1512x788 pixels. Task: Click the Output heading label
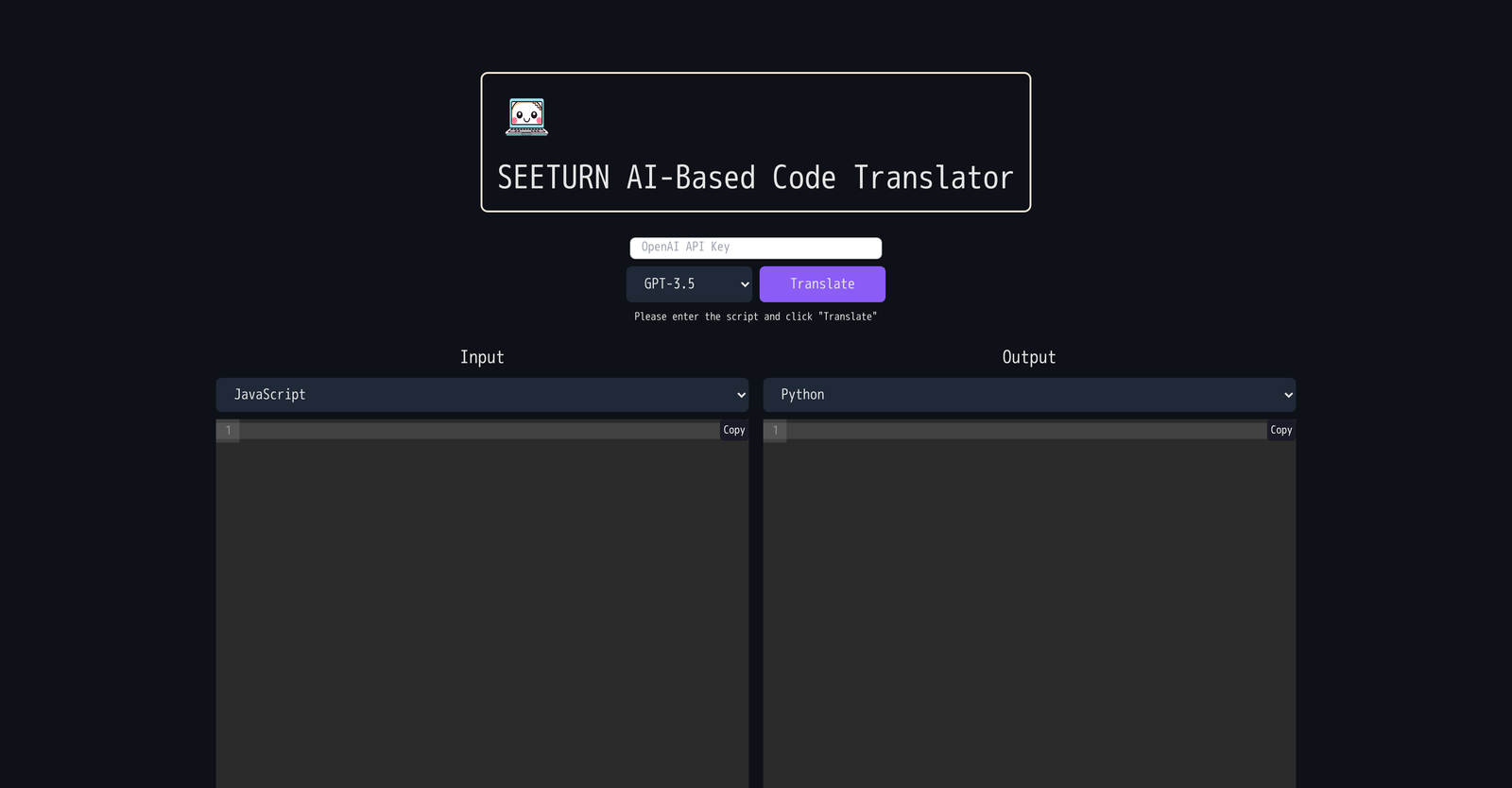point(1029,357)
